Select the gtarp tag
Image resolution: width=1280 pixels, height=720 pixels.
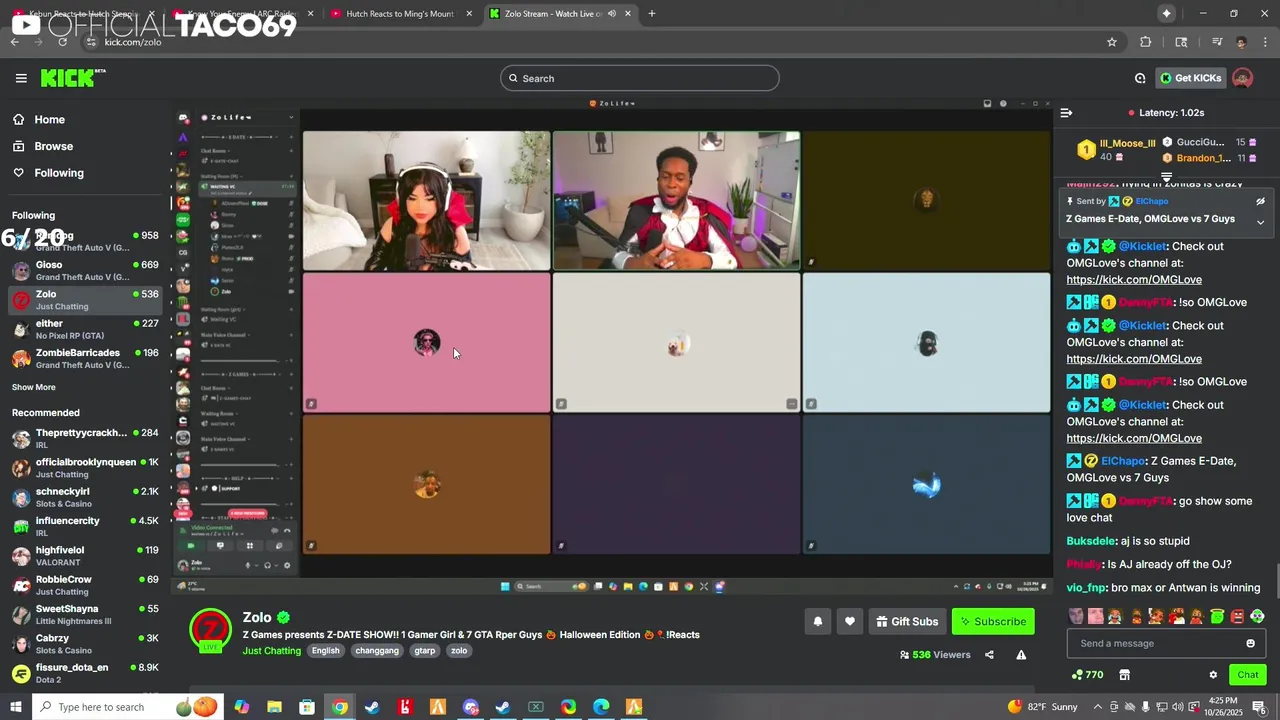point(425,651)
